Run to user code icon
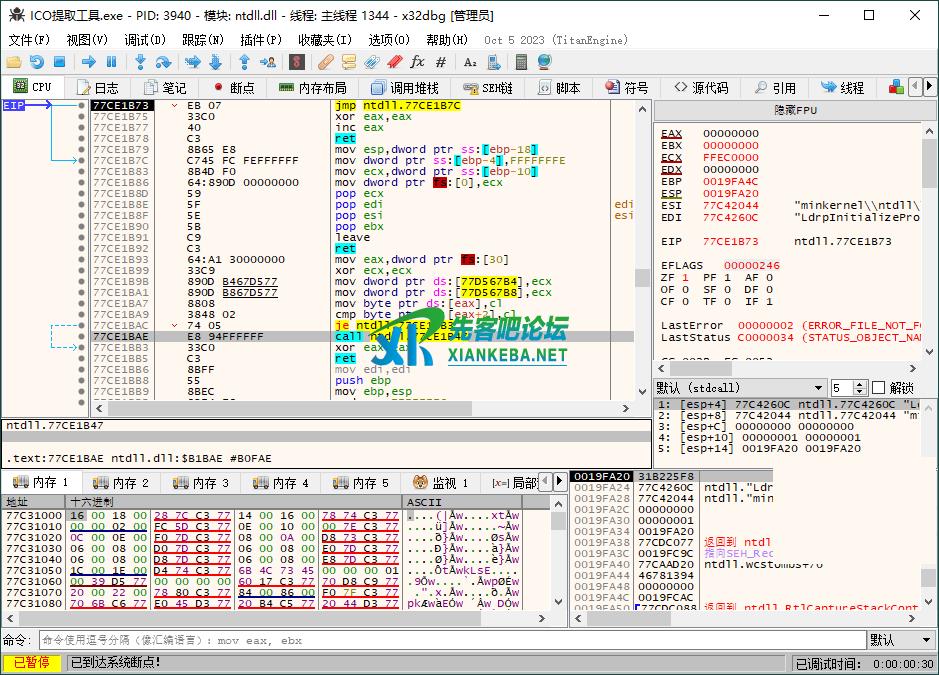This screenshot has height=675, width=939. (x=268, y=62)
